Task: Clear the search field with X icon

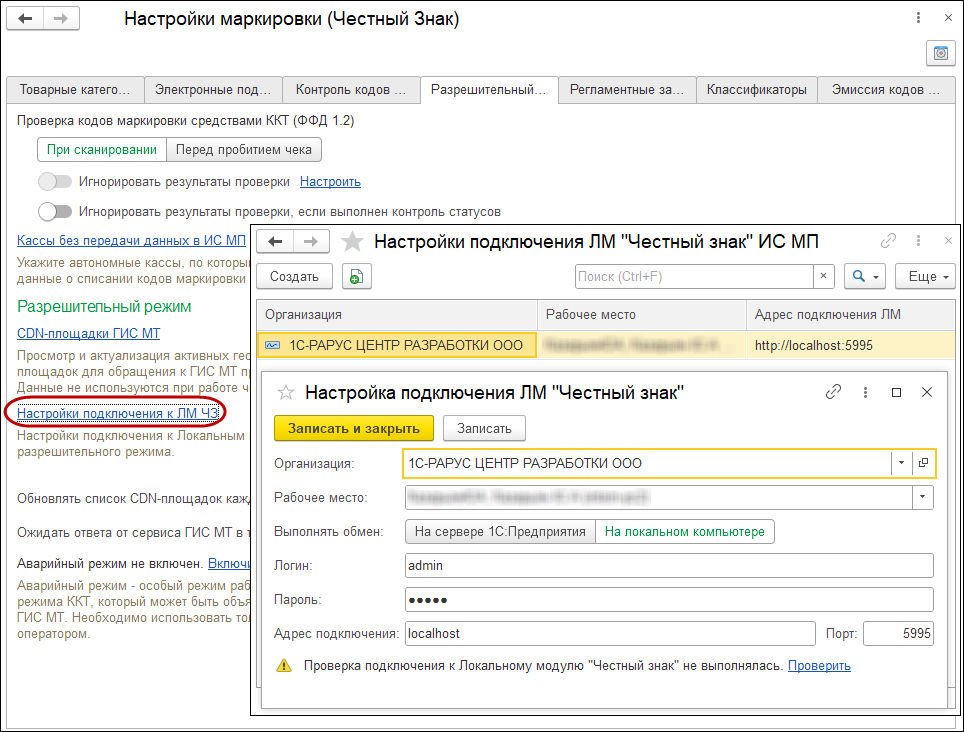Action: (x=823, y=277)
